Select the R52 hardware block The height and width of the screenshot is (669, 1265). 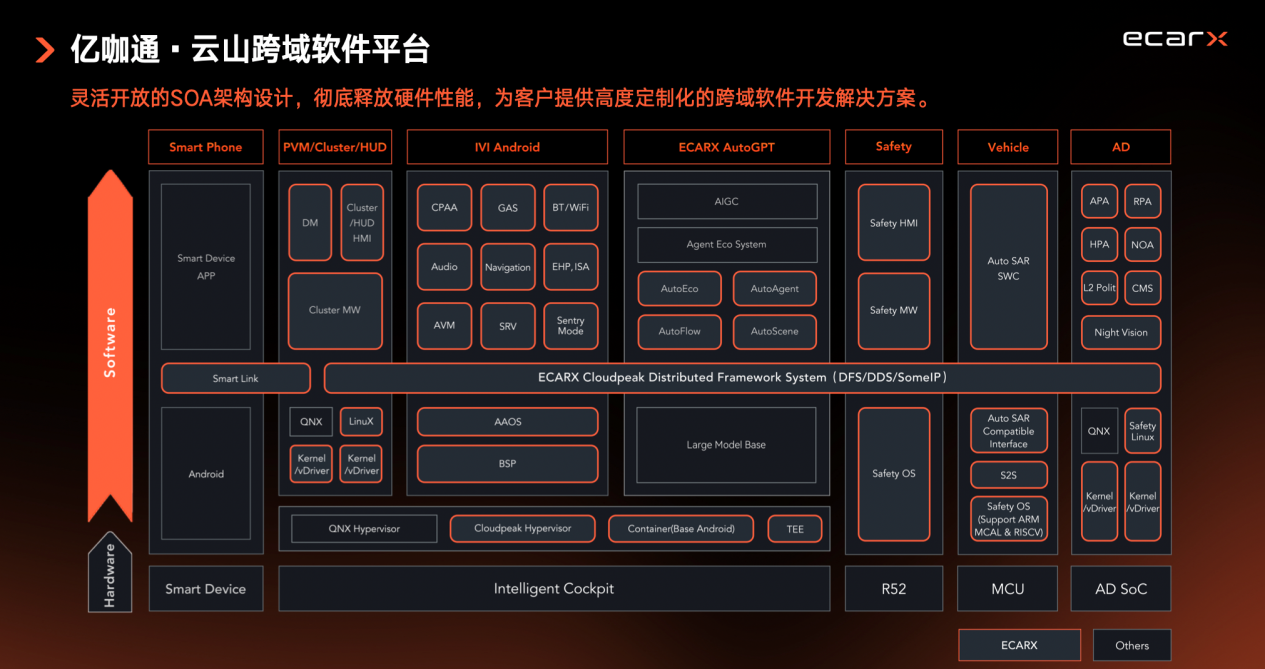[894, 589]
